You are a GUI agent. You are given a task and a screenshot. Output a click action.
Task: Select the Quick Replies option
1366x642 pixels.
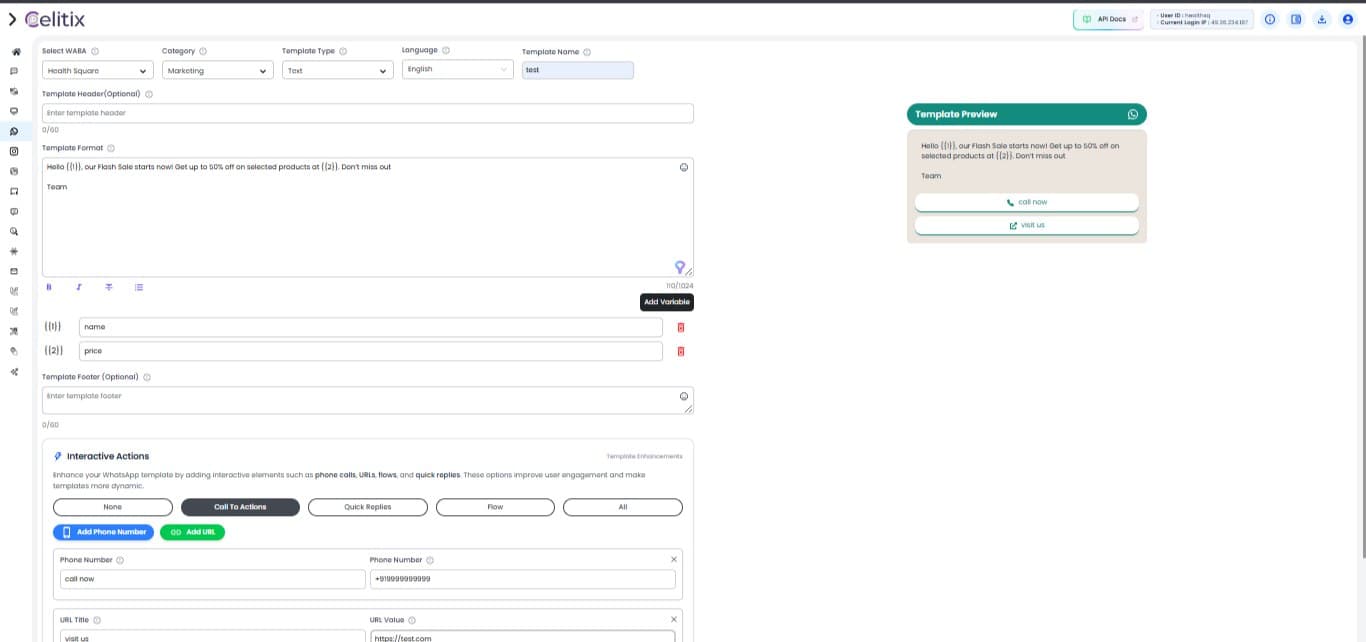(368, 507)
